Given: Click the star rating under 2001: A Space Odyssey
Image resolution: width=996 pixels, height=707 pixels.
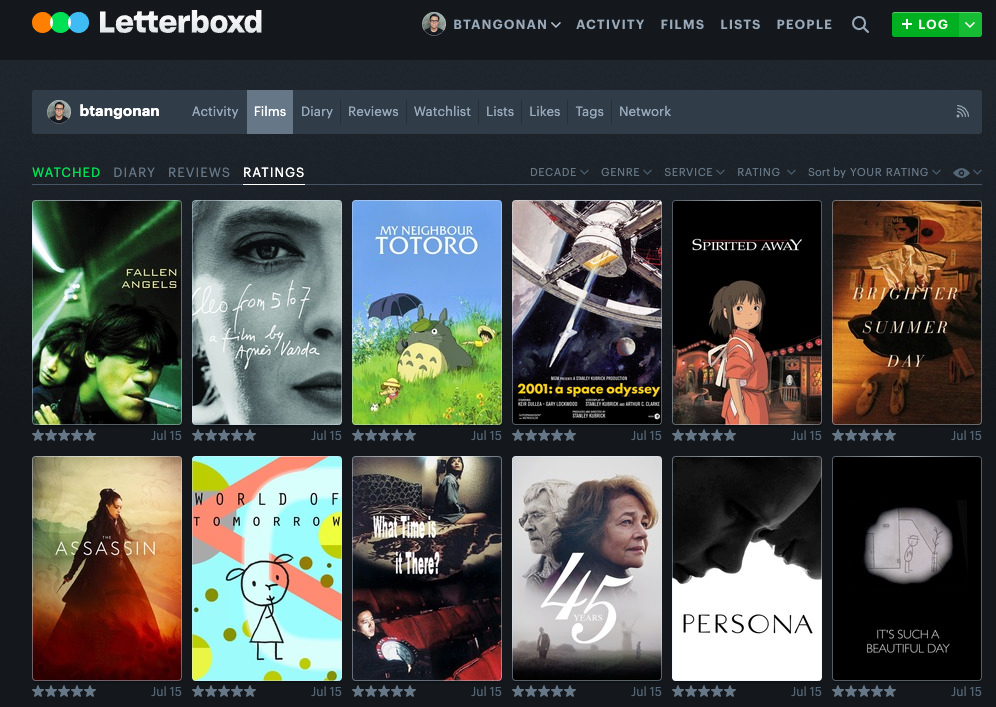Looking at the screenshot, I should (x=544, y=436).
